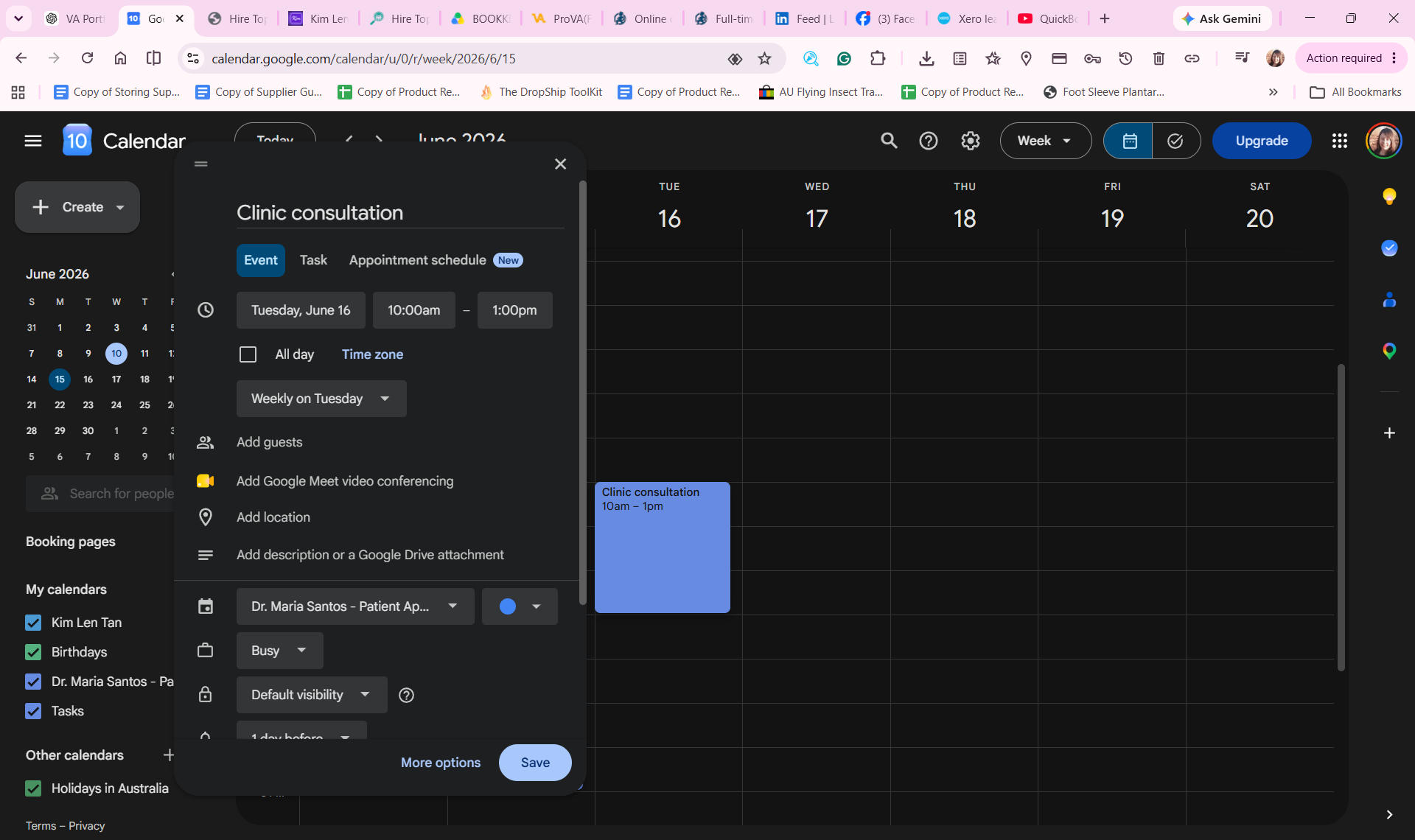
Task: Check the All day checkbox
Action: click(x=248, y=354)
